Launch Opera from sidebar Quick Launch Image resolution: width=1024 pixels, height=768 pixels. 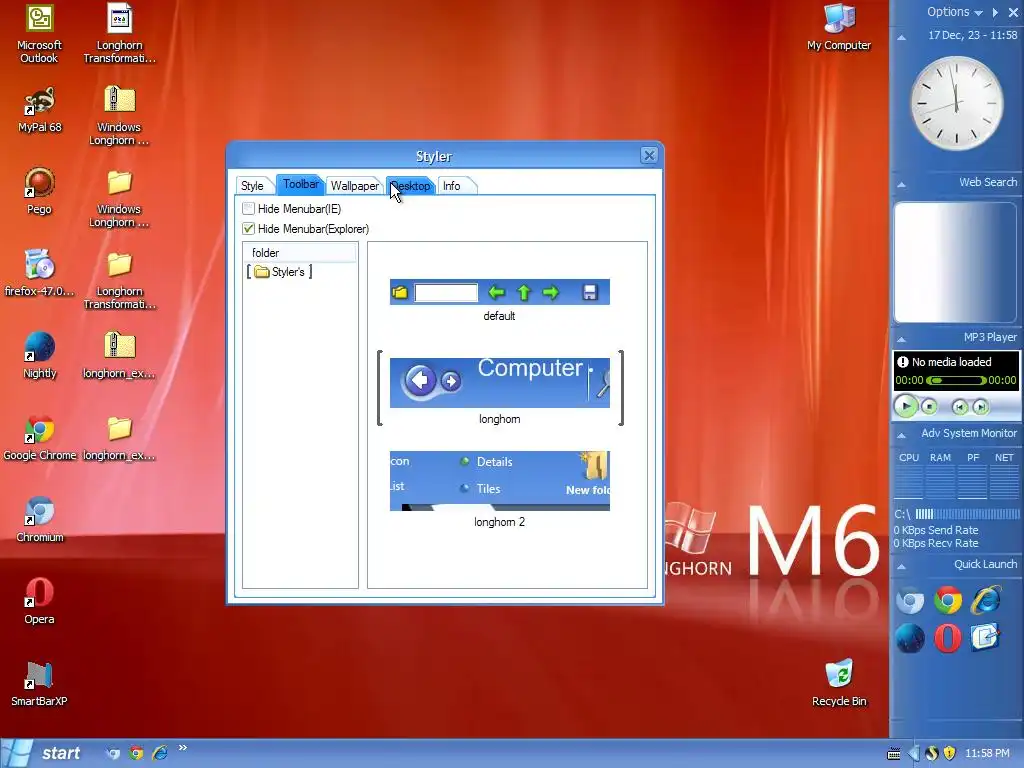point(948,638)
